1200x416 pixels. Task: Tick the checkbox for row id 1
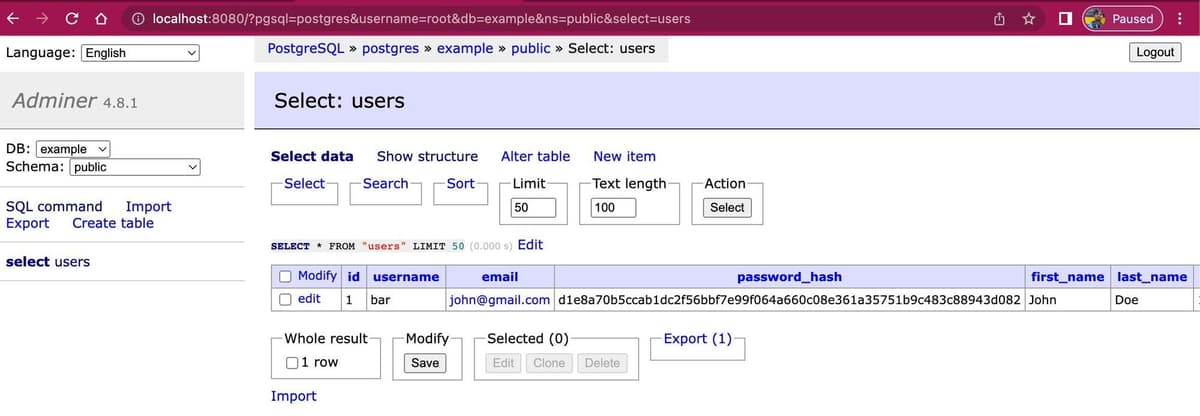pos(285,299)
